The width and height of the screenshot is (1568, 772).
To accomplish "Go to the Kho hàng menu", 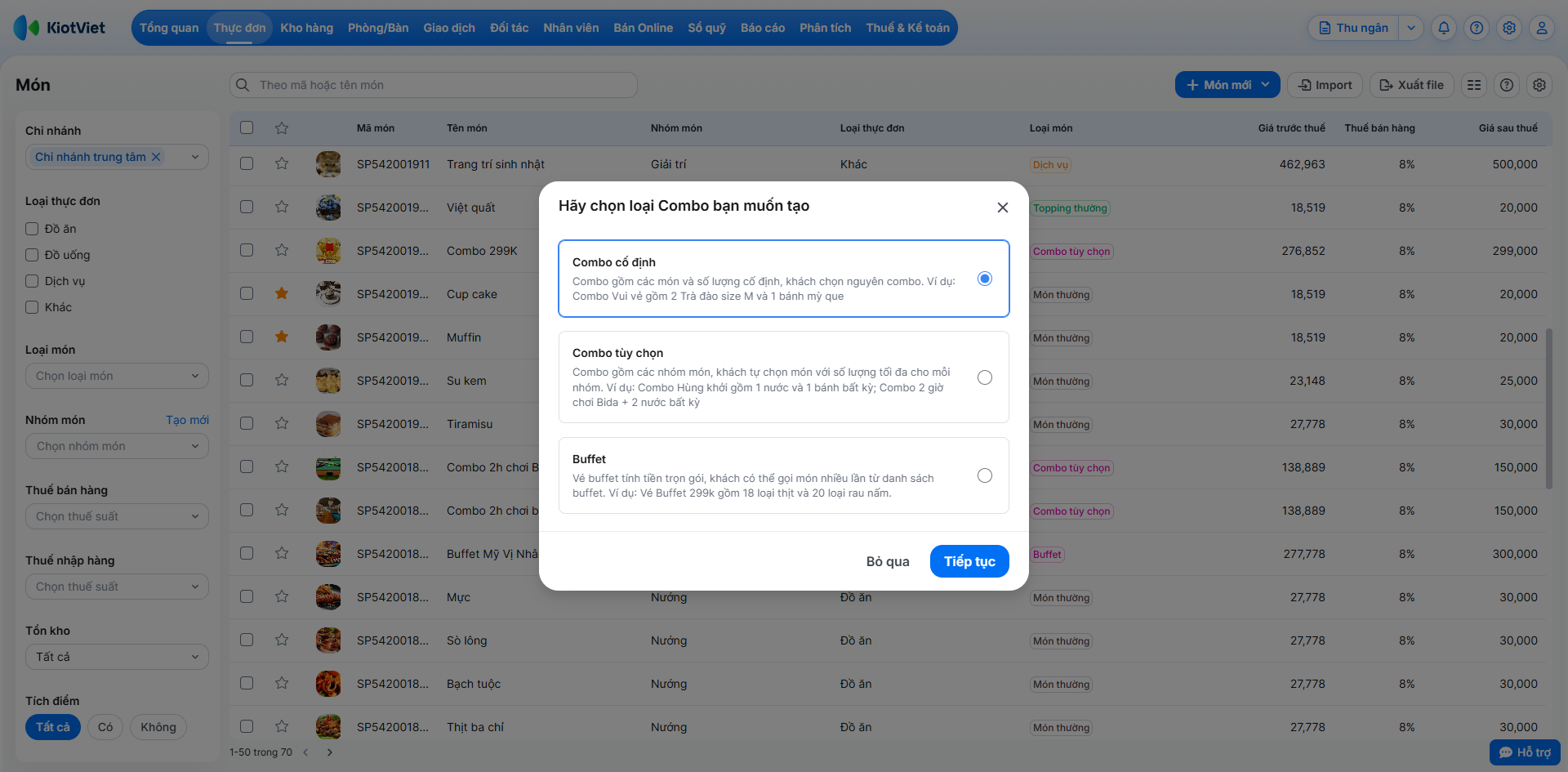I will point(306,28).
